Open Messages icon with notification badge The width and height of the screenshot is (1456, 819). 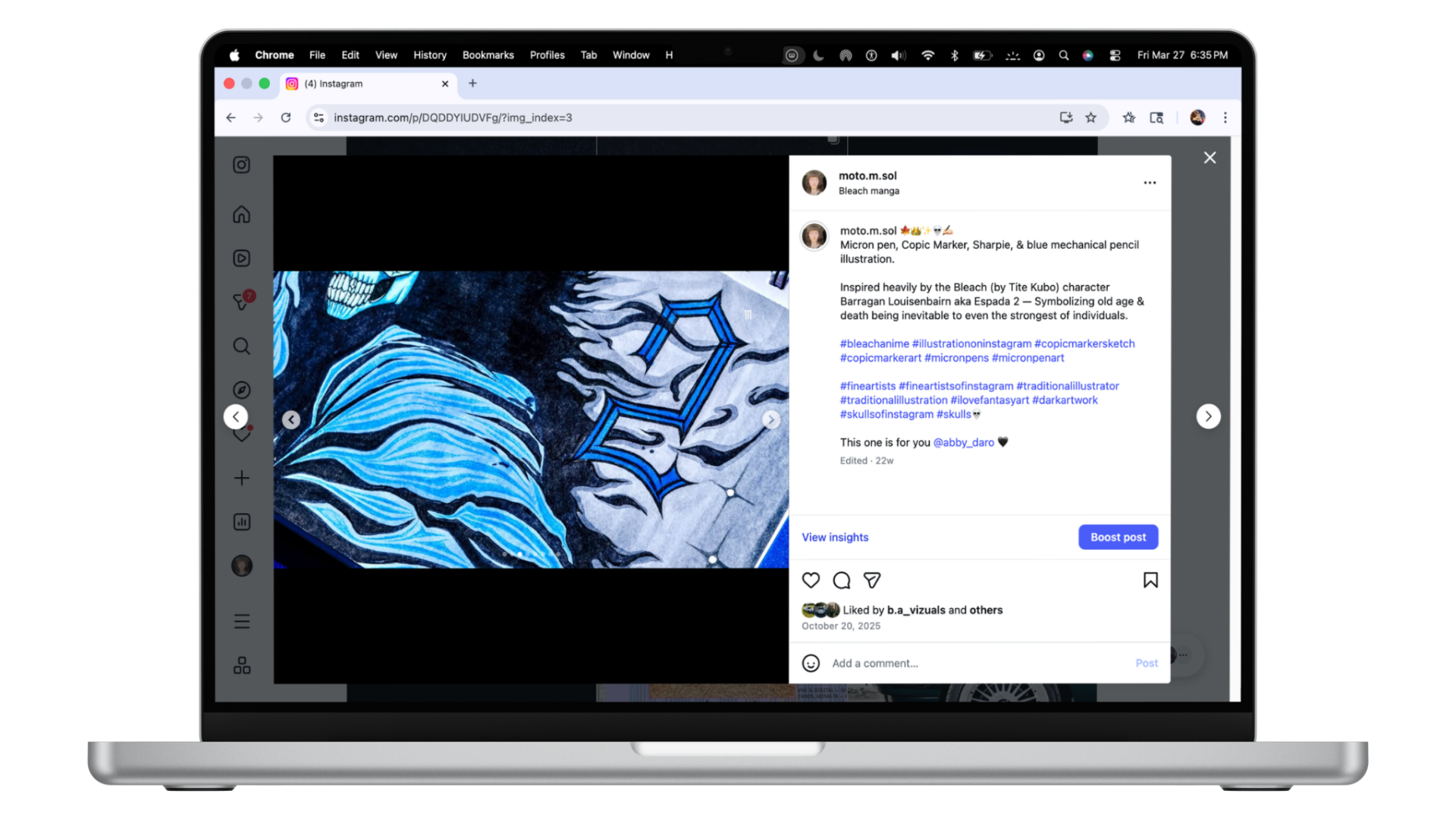[x=241, y=302]
